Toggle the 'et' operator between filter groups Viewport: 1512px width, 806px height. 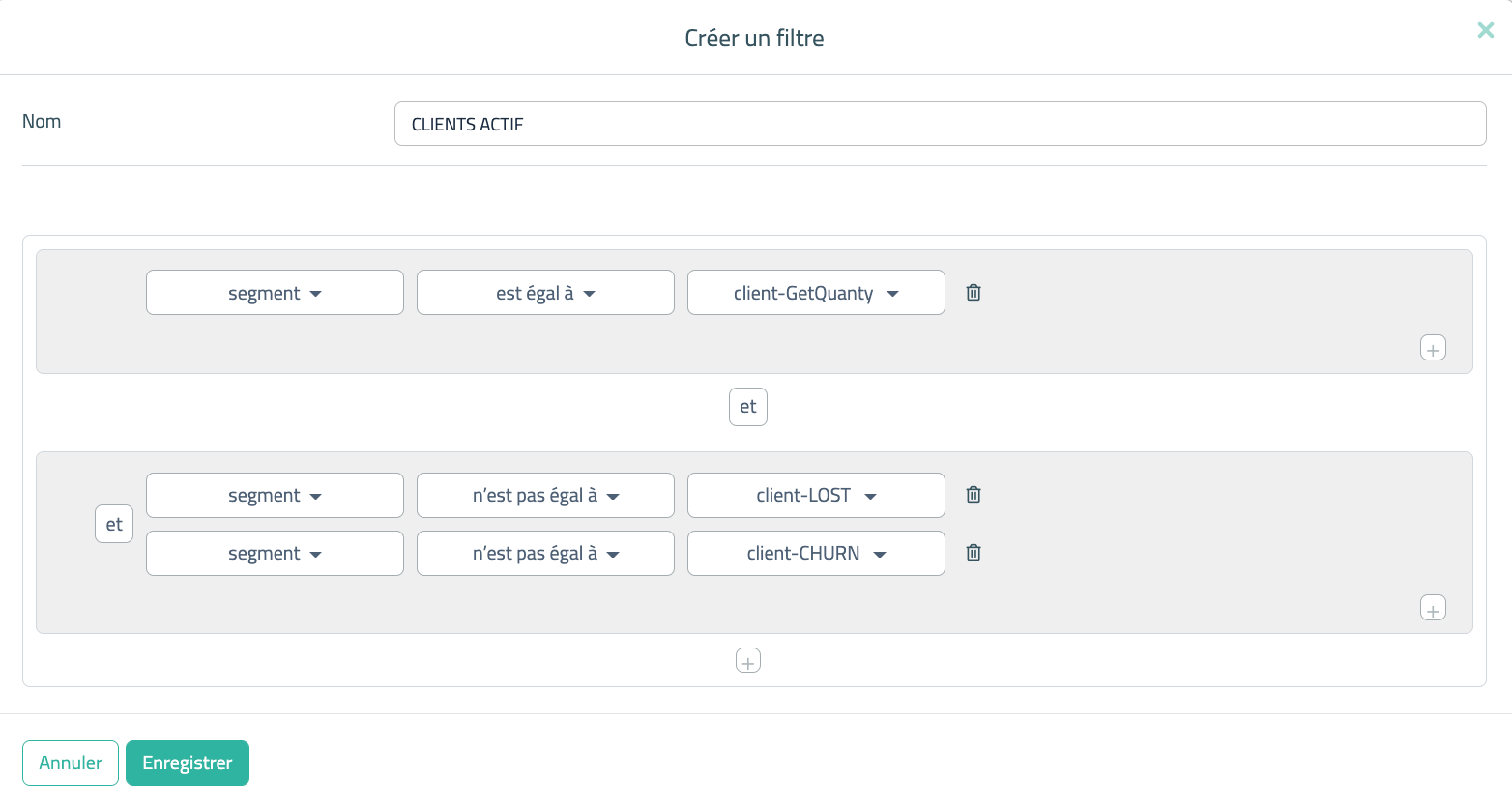tap(748, 407)
